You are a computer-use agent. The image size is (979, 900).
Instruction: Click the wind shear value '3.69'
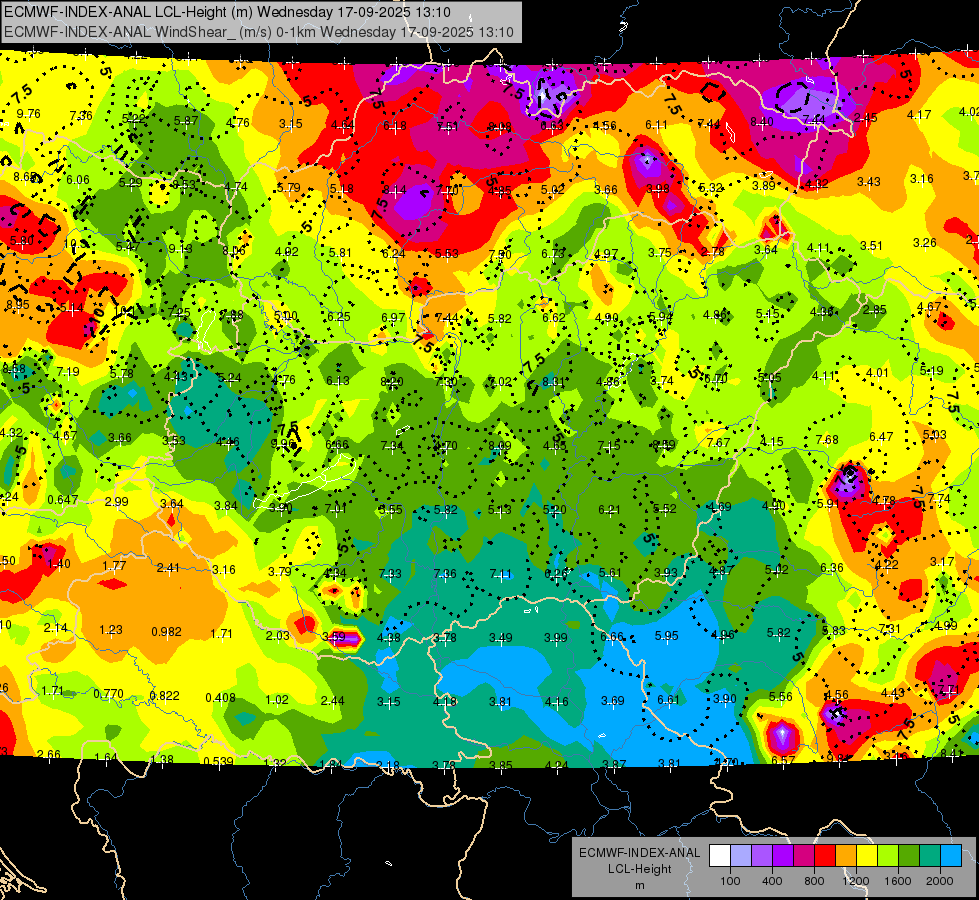pos(612,701)
